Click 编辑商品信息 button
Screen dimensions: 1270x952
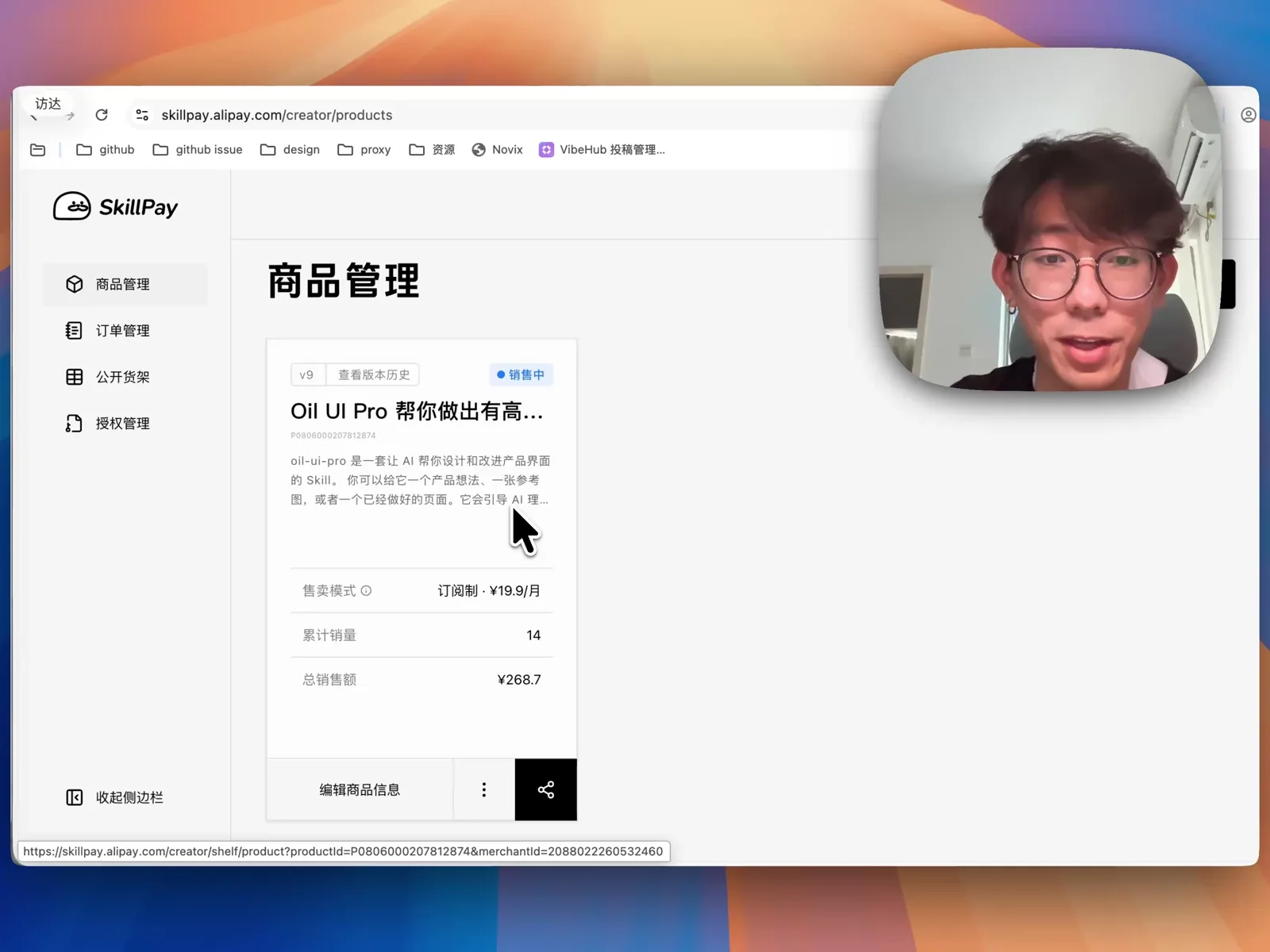point(360,789)
